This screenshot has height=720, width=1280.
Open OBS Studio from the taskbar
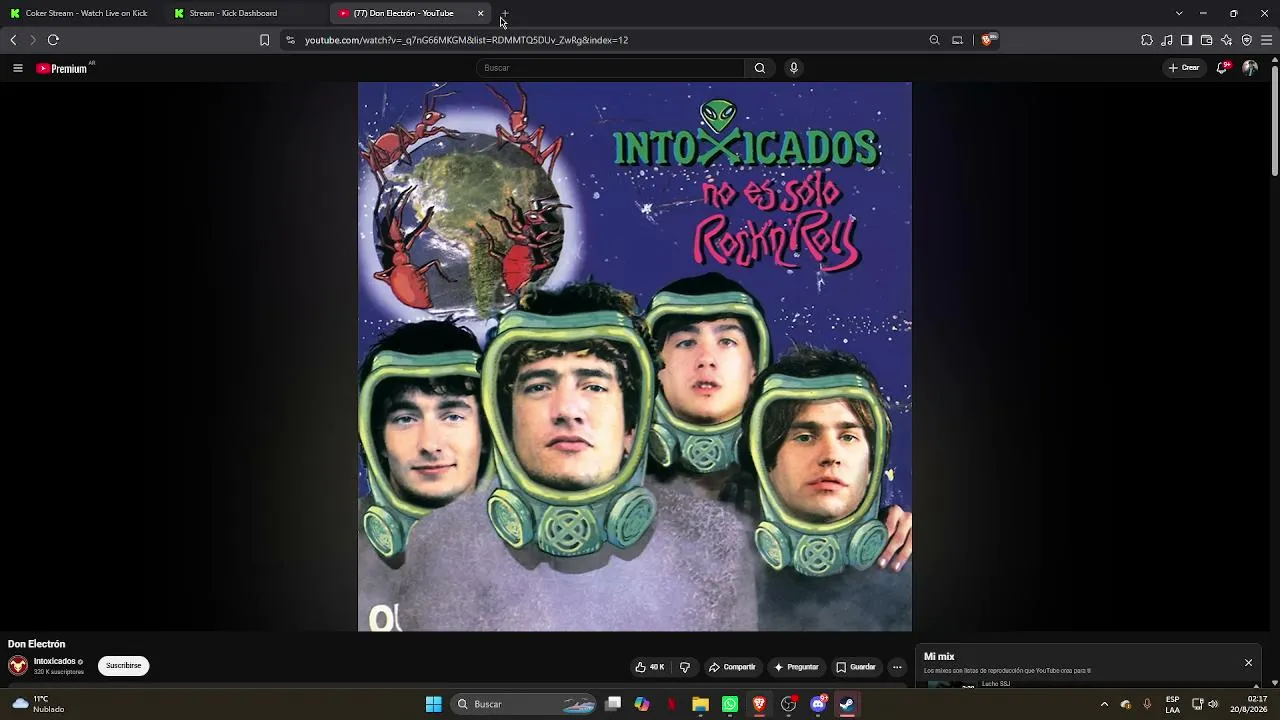(789, 704)
